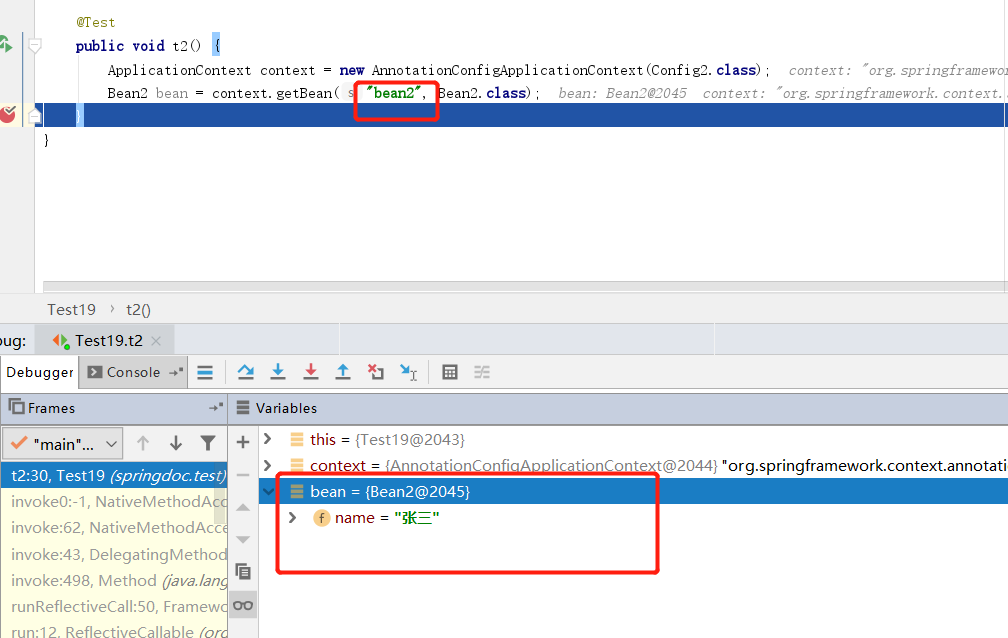This screenshot has width=1008, height=638.
Task: Click the Show Execution Point icon
Action: [x=205, y=372]
